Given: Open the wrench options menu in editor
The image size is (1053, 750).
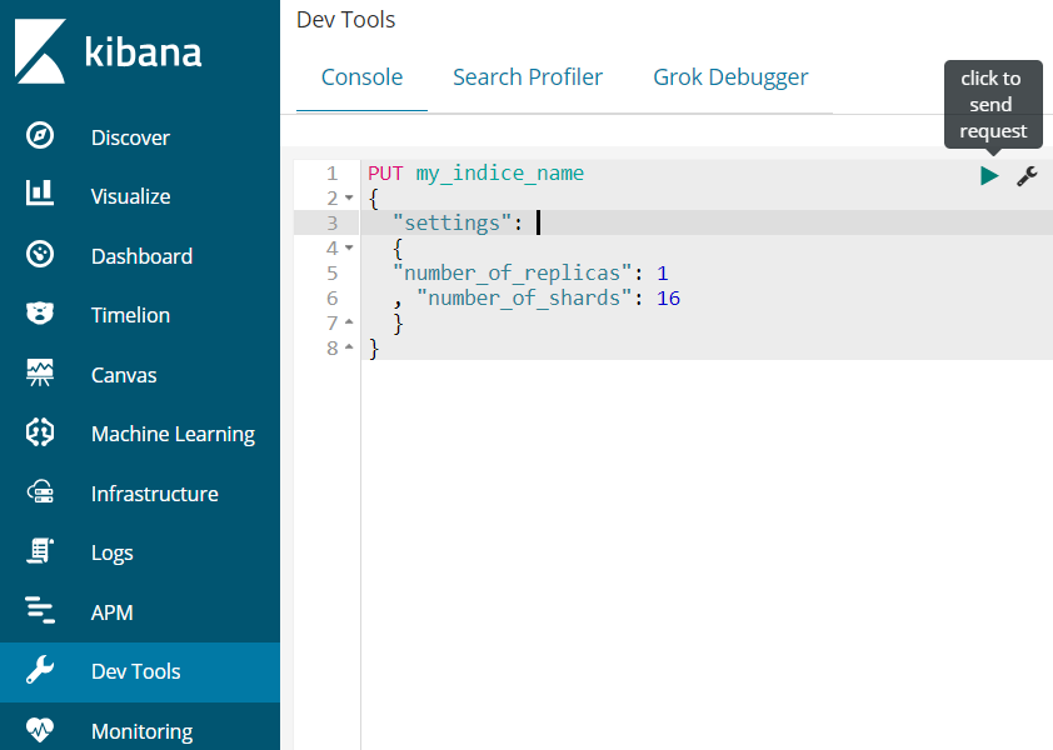Looking at the screenshot, I should (x=1027, y=176).
